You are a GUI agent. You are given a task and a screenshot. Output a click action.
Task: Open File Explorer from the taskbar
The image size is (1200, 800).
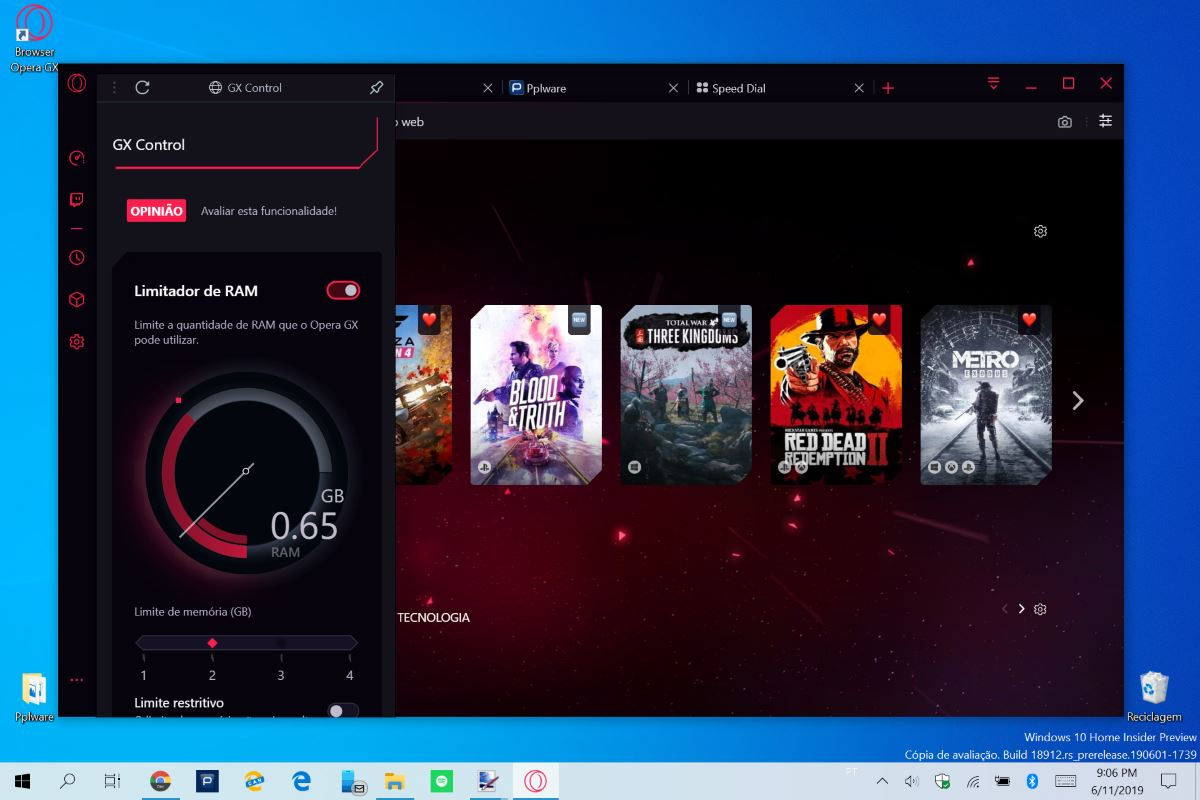[394, 781]
